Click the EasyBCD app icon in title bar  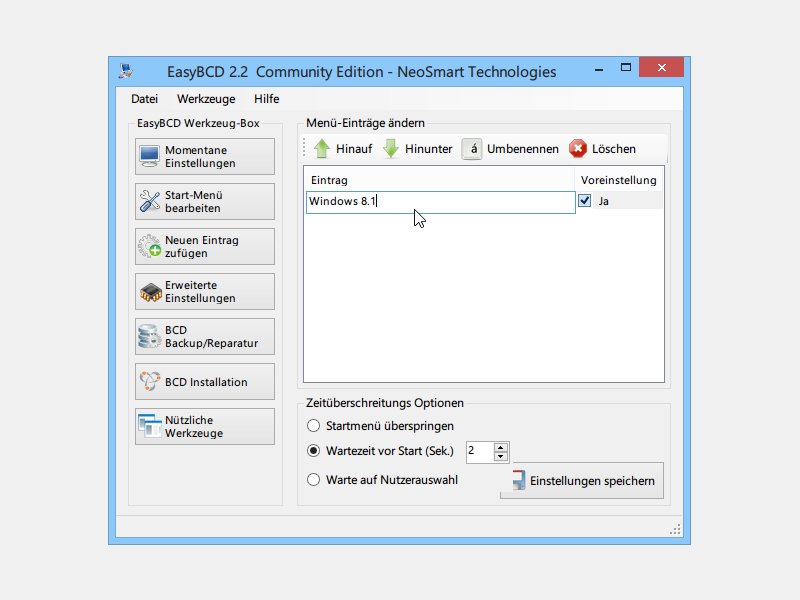coord(126,71)
